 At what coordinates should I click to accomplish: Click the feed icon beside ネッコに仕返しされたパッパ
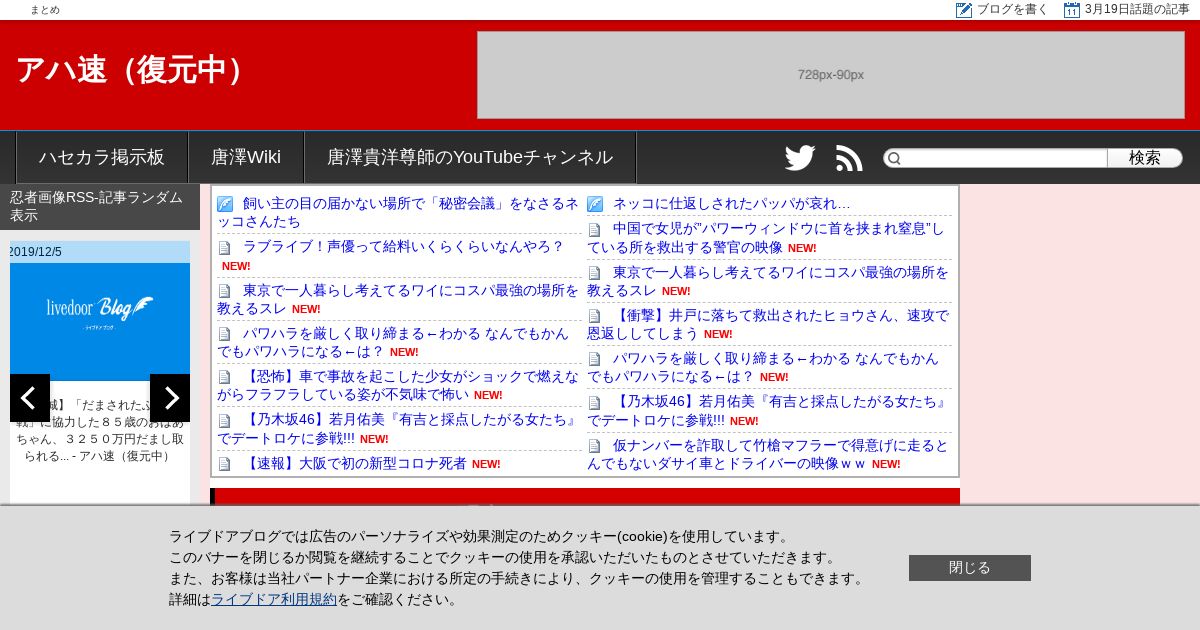point(595,204)
